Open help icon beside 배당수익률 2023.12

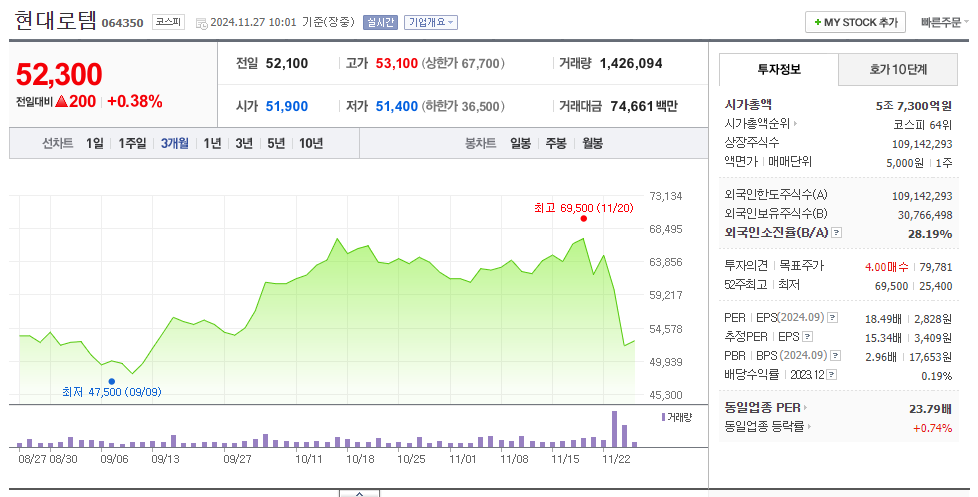click(831, 375)
